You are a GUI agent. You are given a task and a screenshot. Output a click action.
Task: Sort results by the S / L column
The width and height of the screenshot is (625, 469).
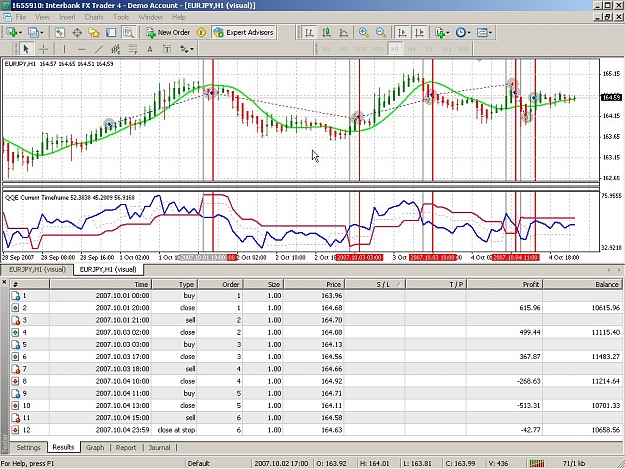coord(375,284)
